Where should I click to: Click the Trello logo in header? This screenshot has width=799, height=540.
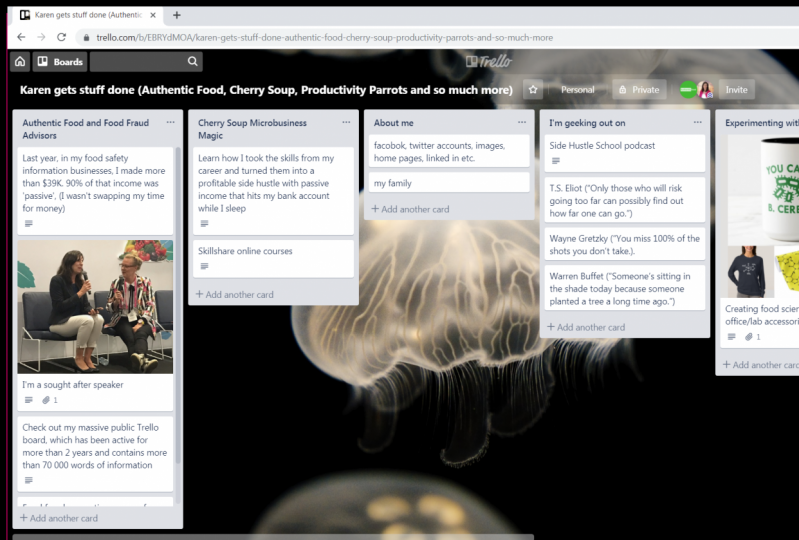click(489, 62)
